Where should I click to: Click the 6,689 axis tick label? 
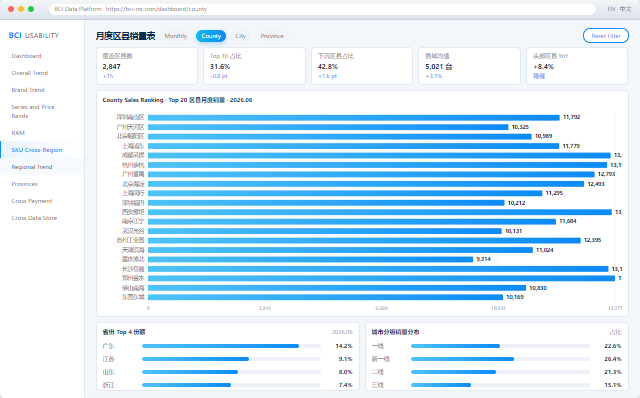click(x=381, y=308)
